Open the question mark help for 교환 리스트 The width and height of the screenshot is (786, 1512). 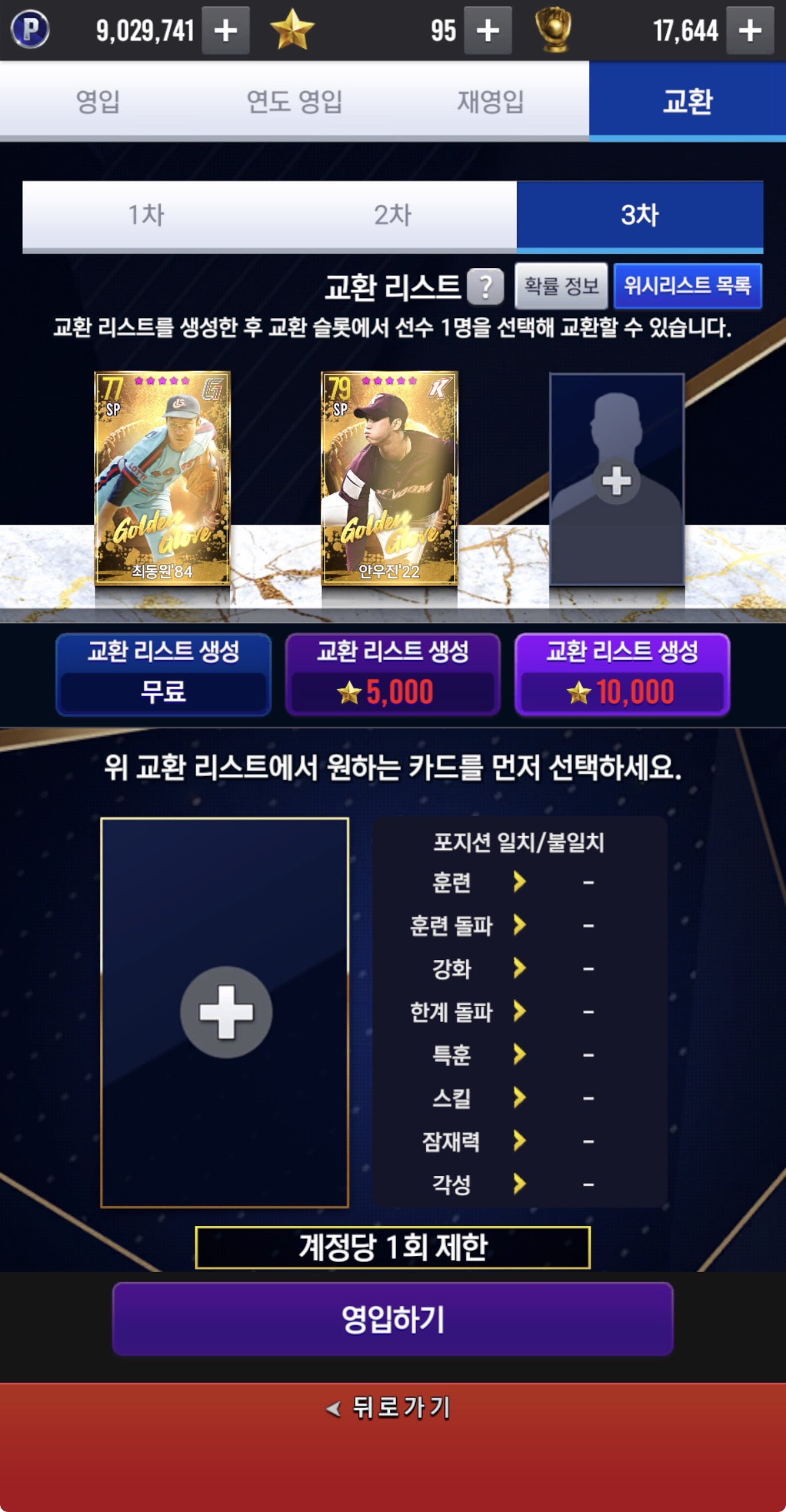click(x=485, y=287)
